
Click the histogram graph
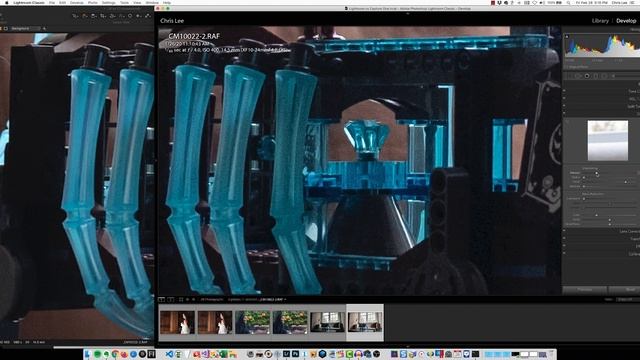602,46
